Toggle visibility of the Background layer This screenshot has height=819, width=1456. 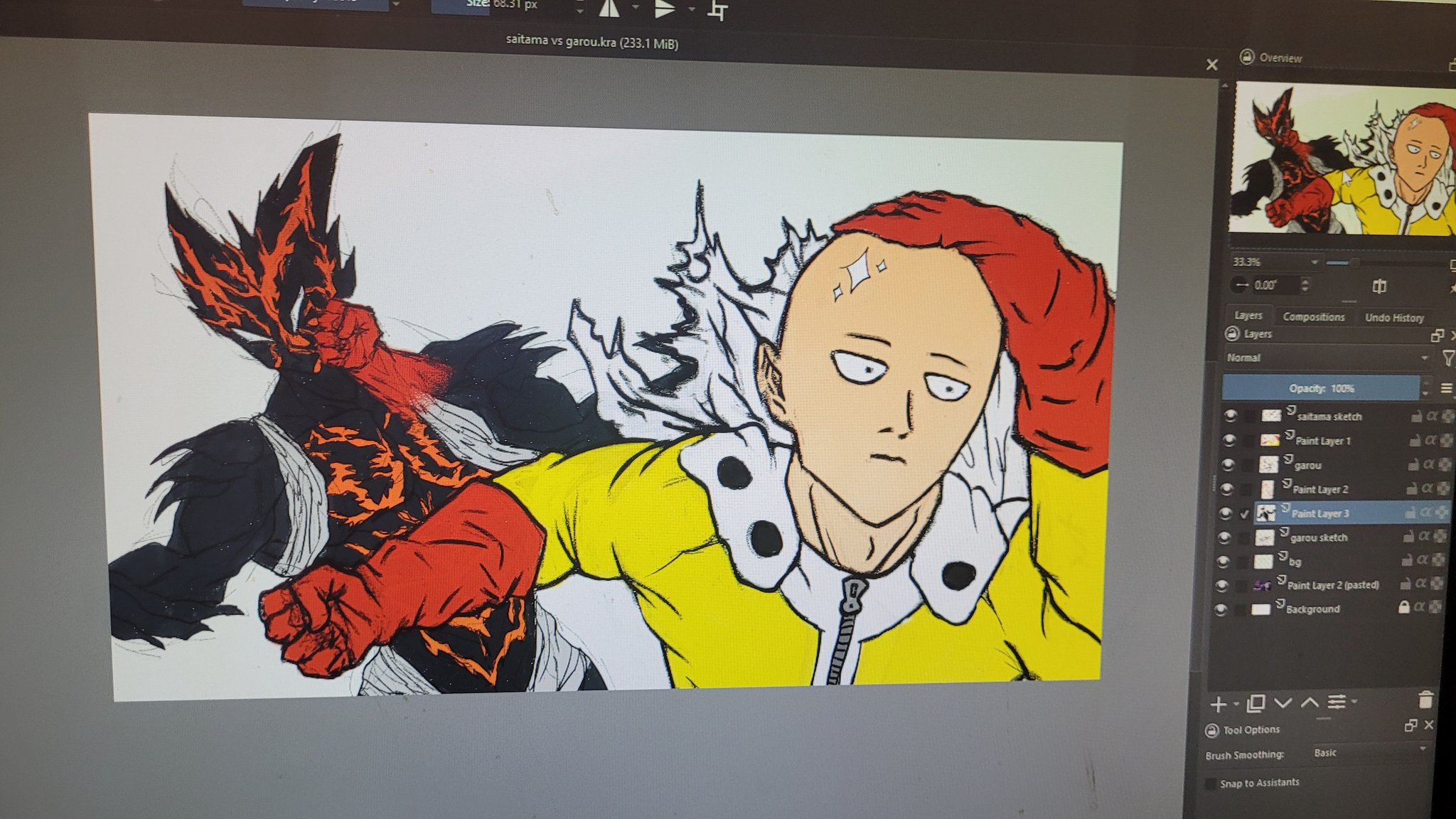click(x=1221, y=609)
